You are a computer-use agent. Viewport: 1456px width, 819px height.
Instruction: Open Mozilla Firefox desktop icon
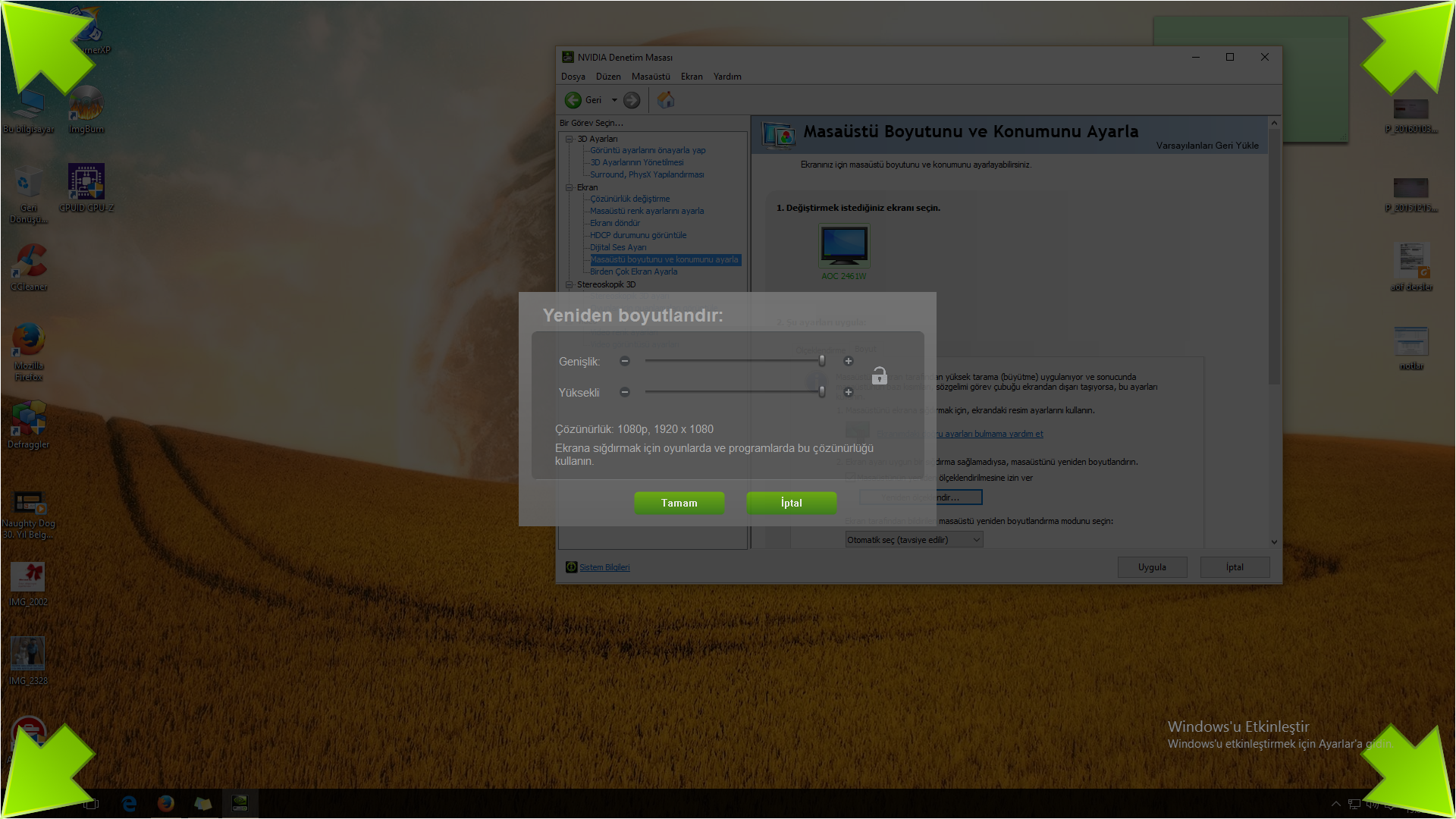pyautogui.click(x=29, y=353)
